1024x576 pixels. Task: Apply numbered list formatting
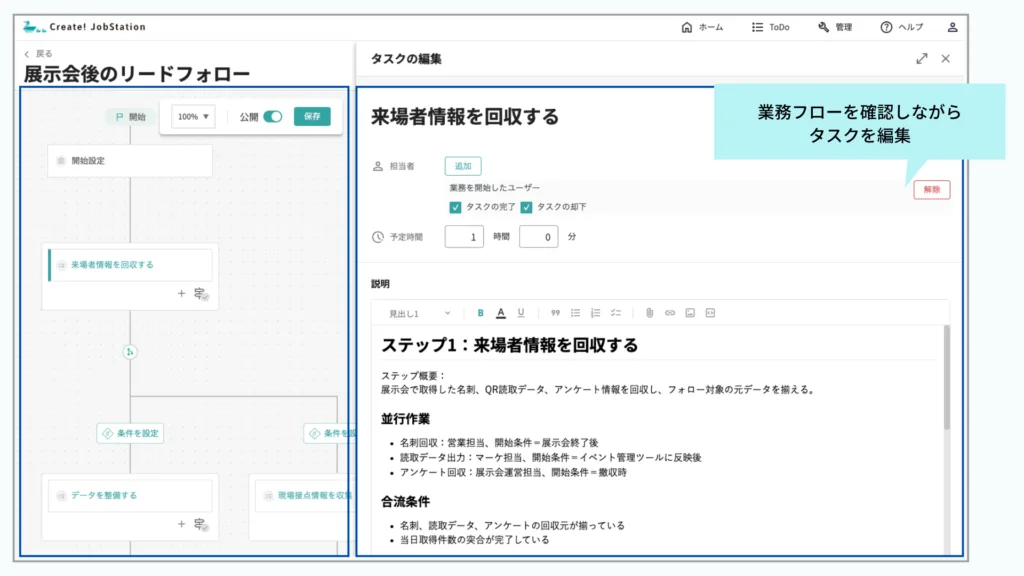pyautogui.click(x=595, y=313)
